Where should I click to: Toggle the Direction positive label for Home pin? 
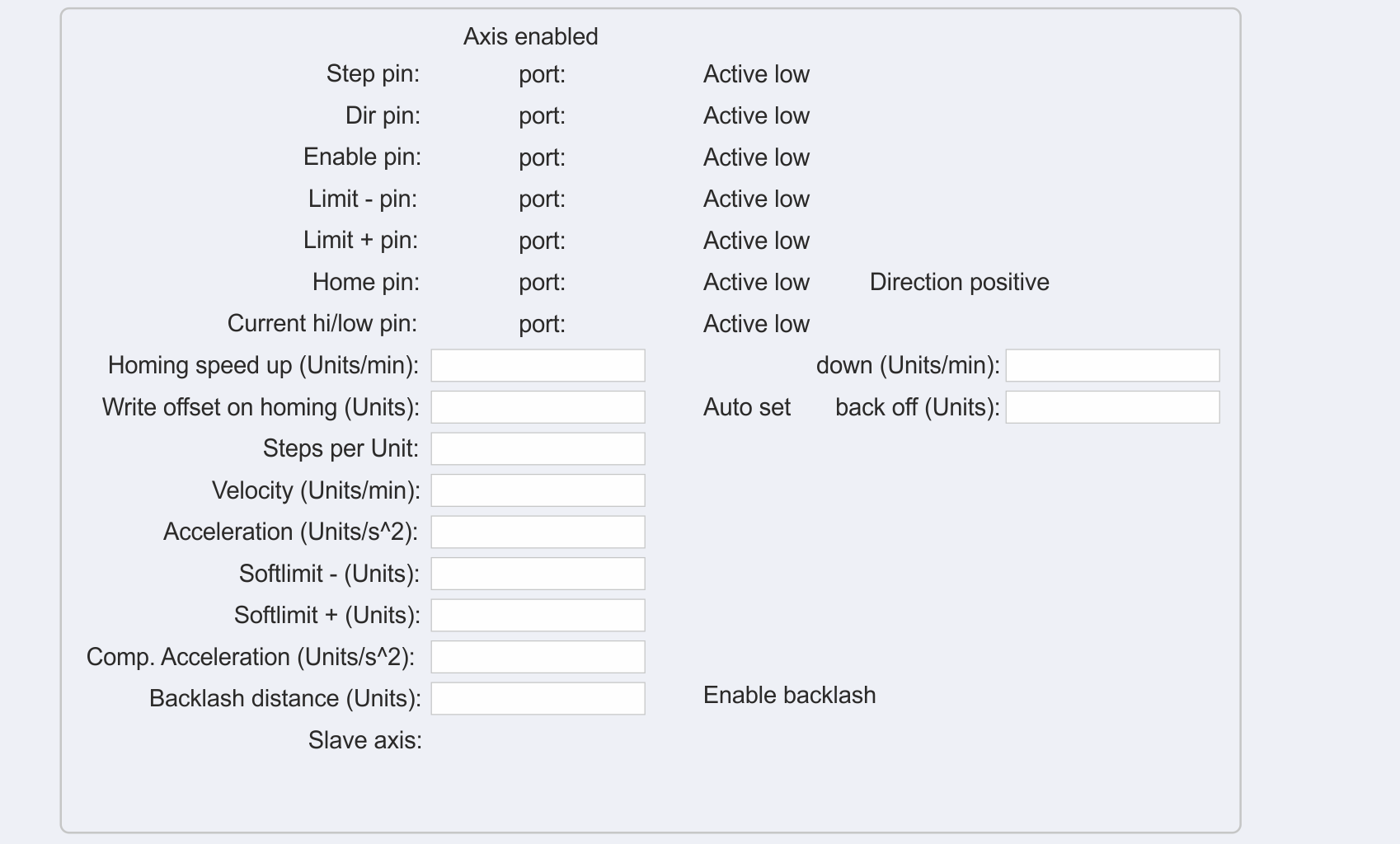tap(959, 282)
